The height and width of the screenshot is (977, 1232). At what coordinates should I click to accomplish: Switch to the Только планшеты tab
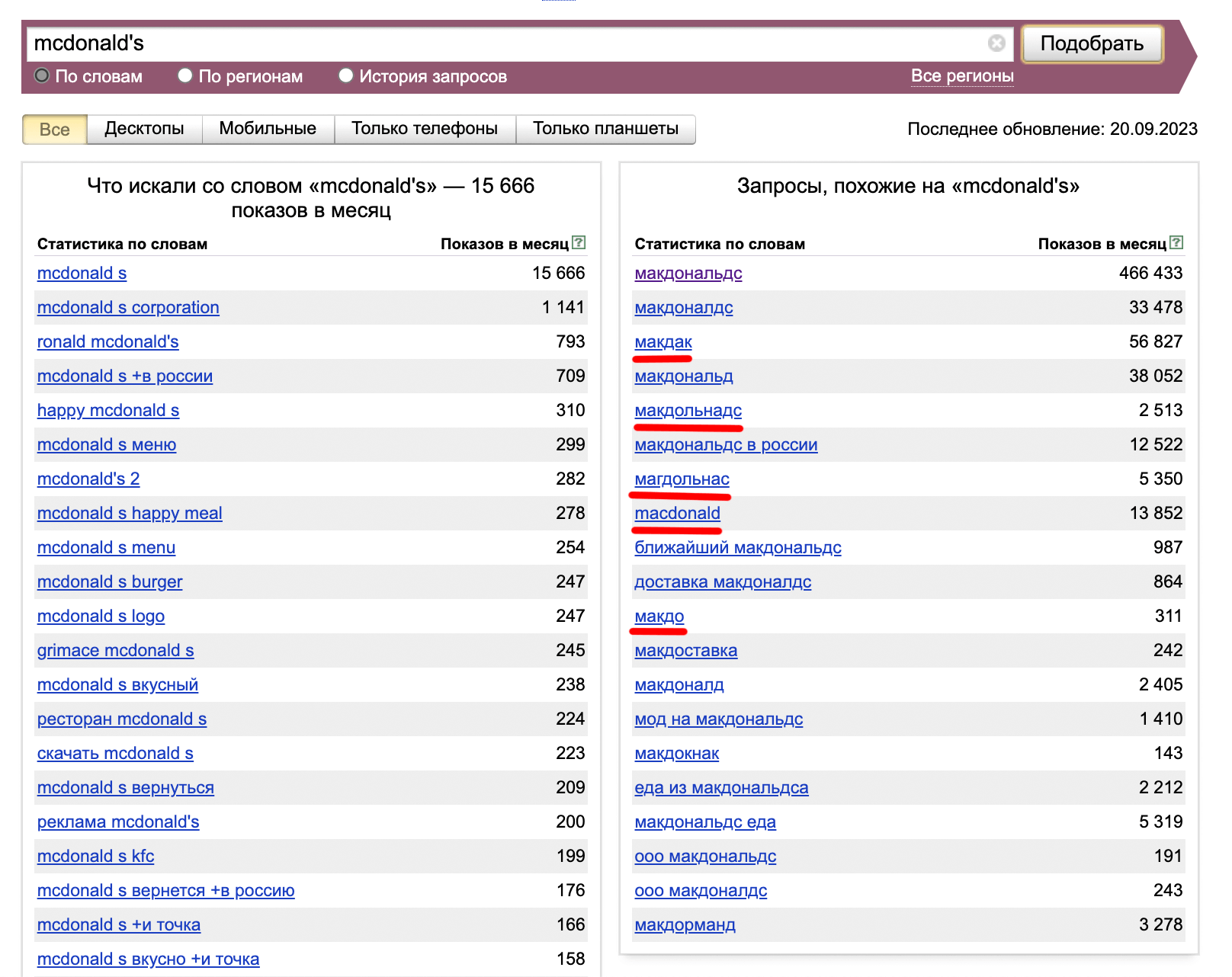coord(605,129)
